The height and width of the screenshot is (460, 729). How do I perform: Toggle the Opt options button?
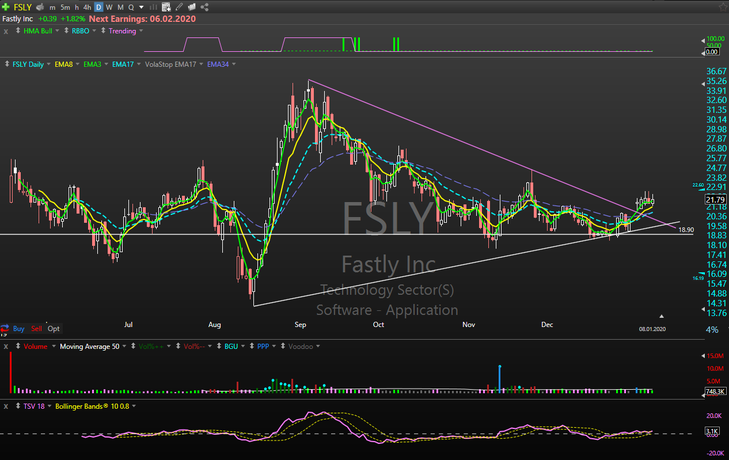tap(53, 329)
